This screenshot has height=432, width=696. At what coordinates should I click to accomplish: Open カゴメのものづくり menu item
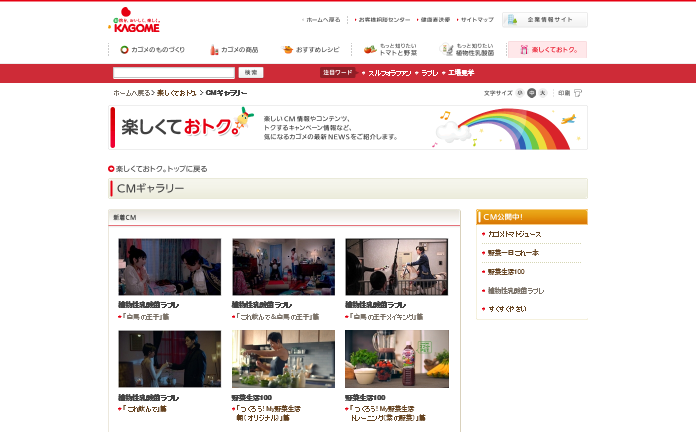coord(153,50)
